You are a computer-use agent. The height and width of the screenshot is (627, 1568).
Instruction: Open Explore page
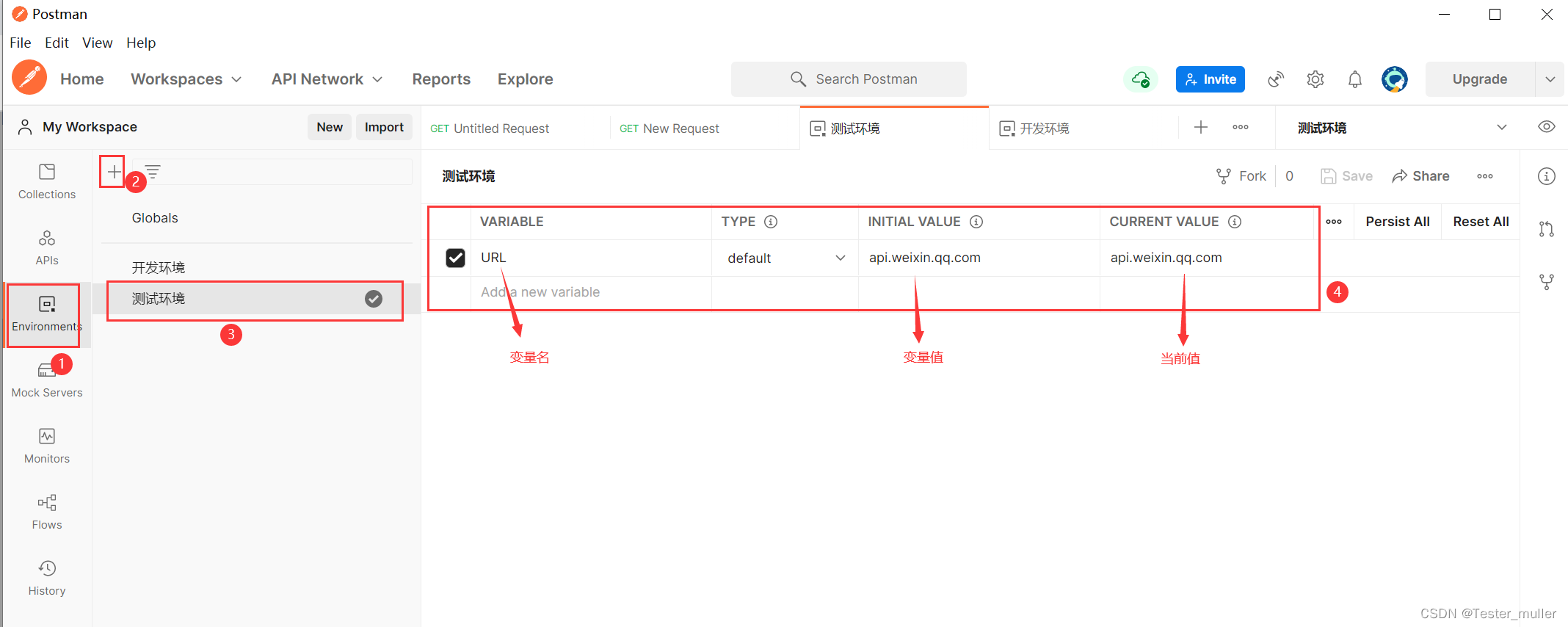pos(526,79)
